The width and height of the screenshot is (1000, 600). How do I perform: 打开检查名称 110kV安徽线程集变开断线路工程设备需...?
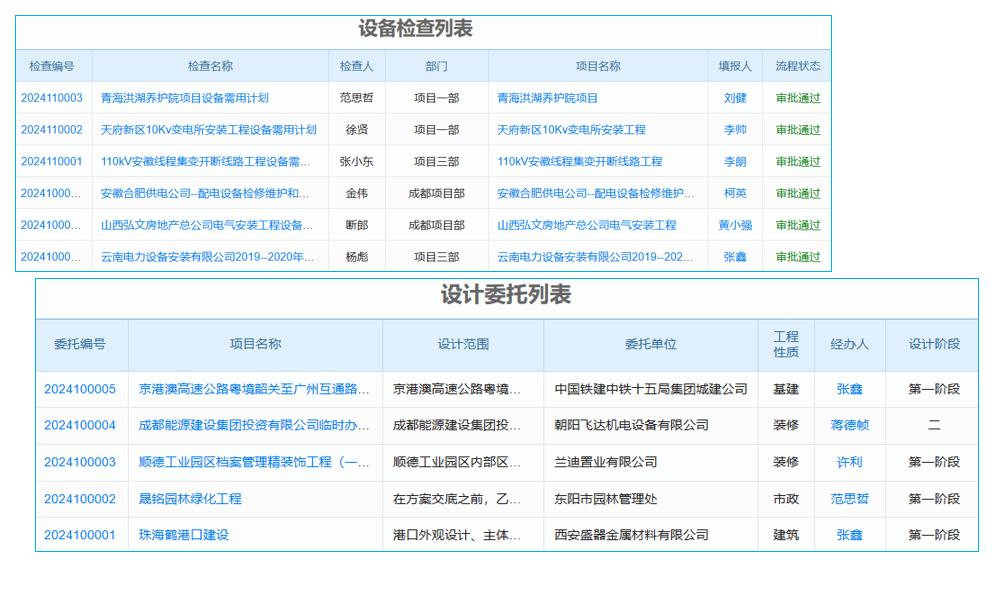(204, 161)
